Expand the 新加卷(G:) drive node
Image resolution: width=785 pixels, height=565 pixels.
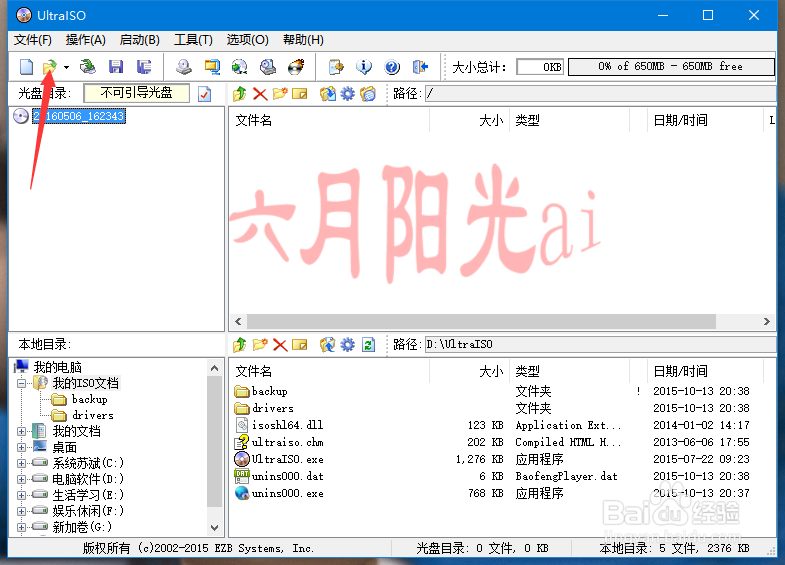click(22, 527)
